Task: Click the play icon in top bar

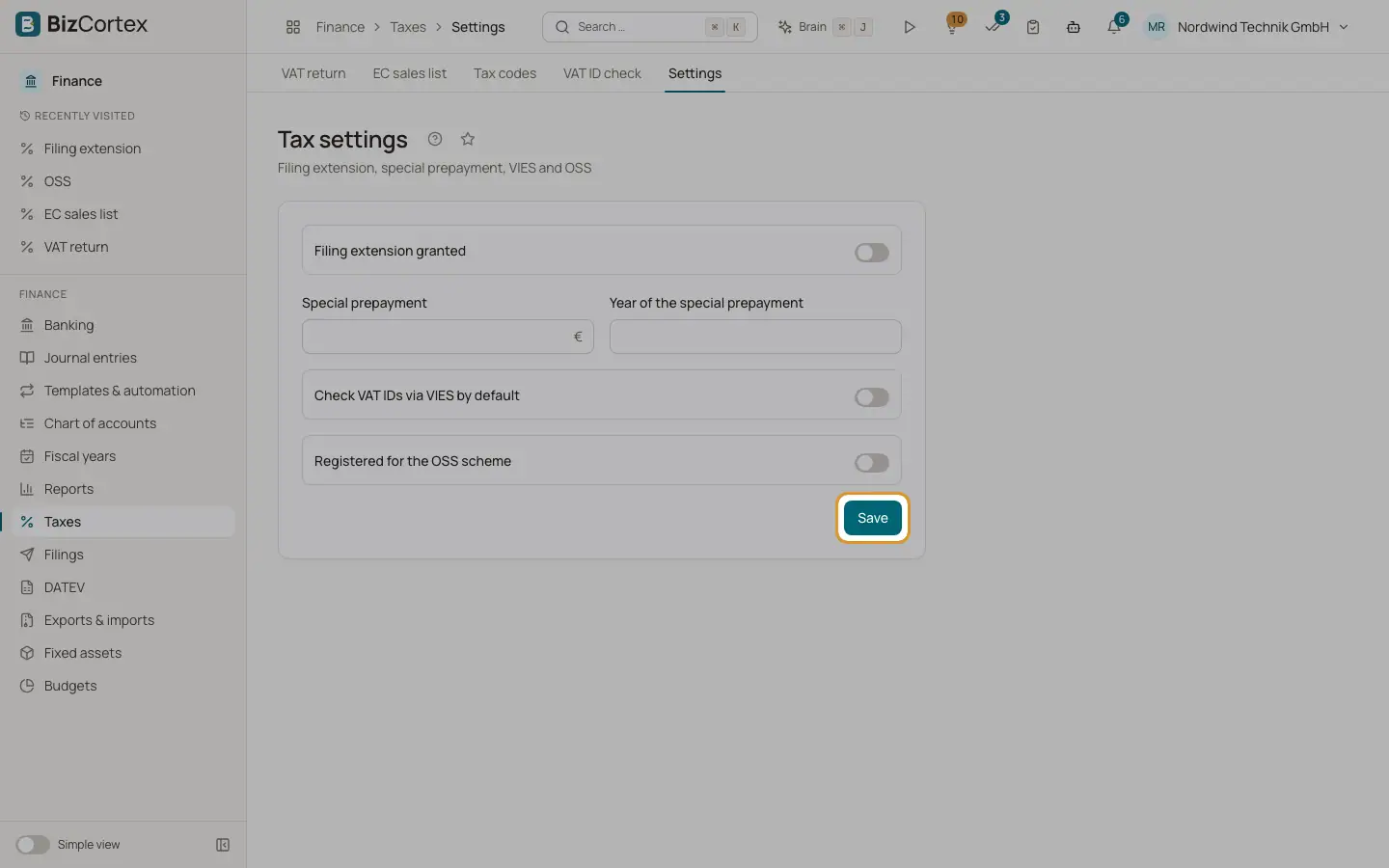Action: coord(909,27)
